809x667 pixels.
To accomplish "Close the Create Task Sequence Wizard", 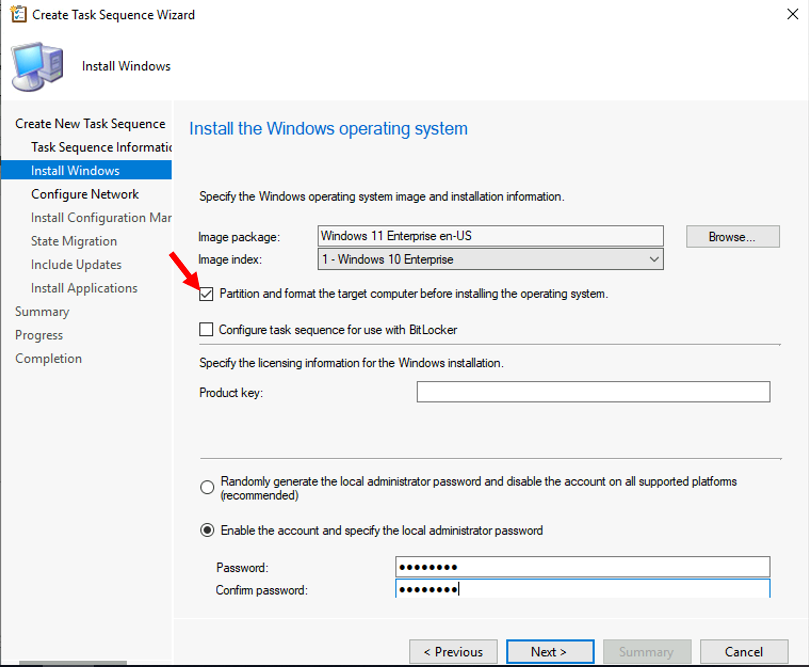I will coord(792,14).
